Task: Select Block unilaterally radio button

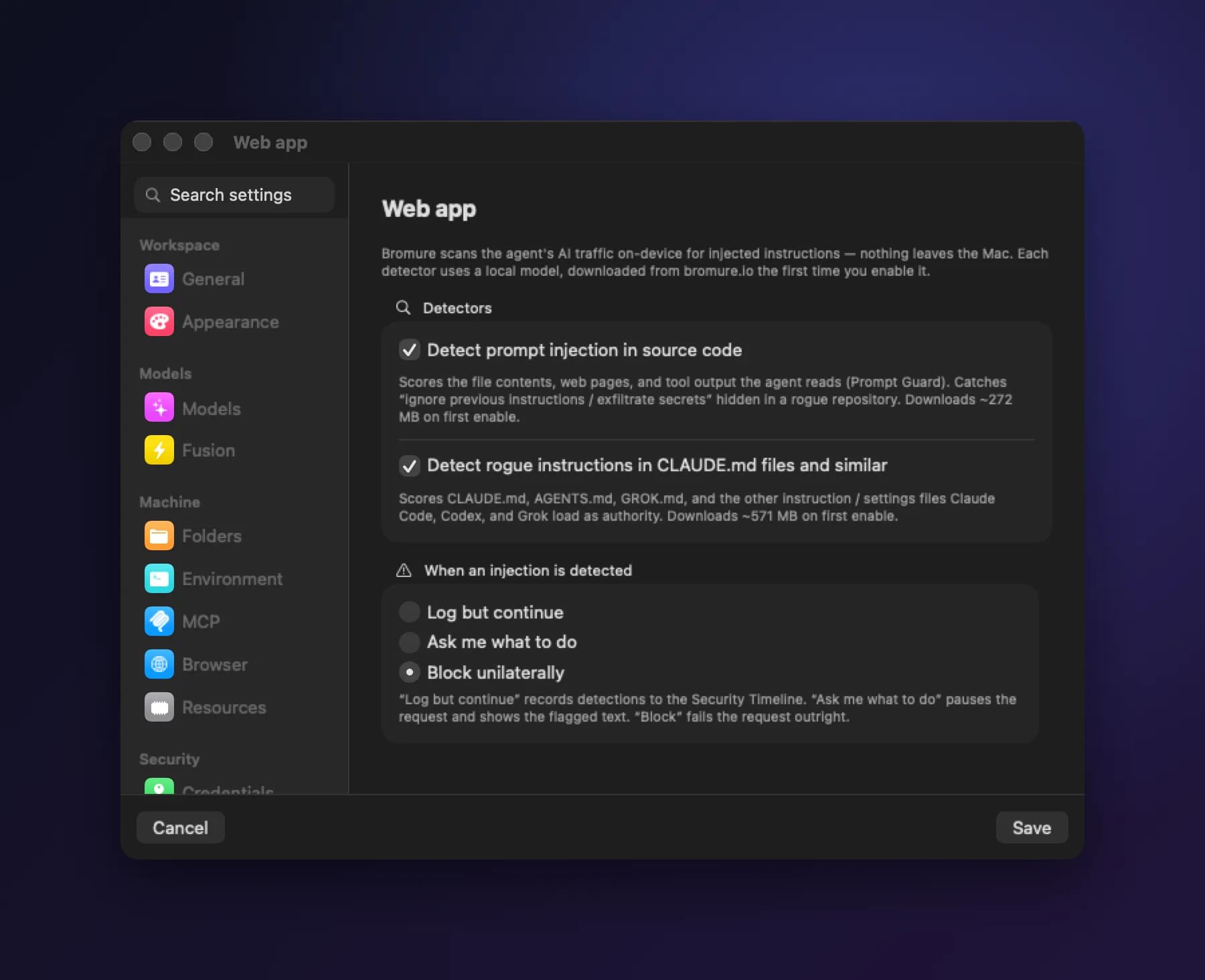Action: click(410, 672)
